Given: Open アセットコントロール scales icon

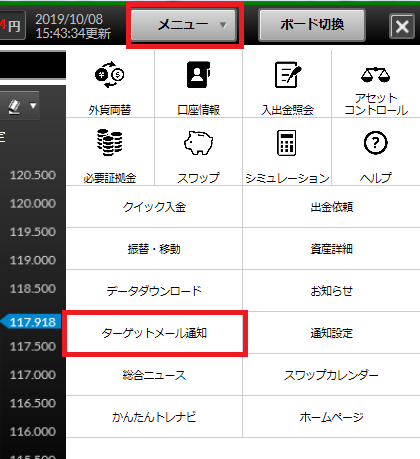Looking at the screenshot, I should [376, 75].
